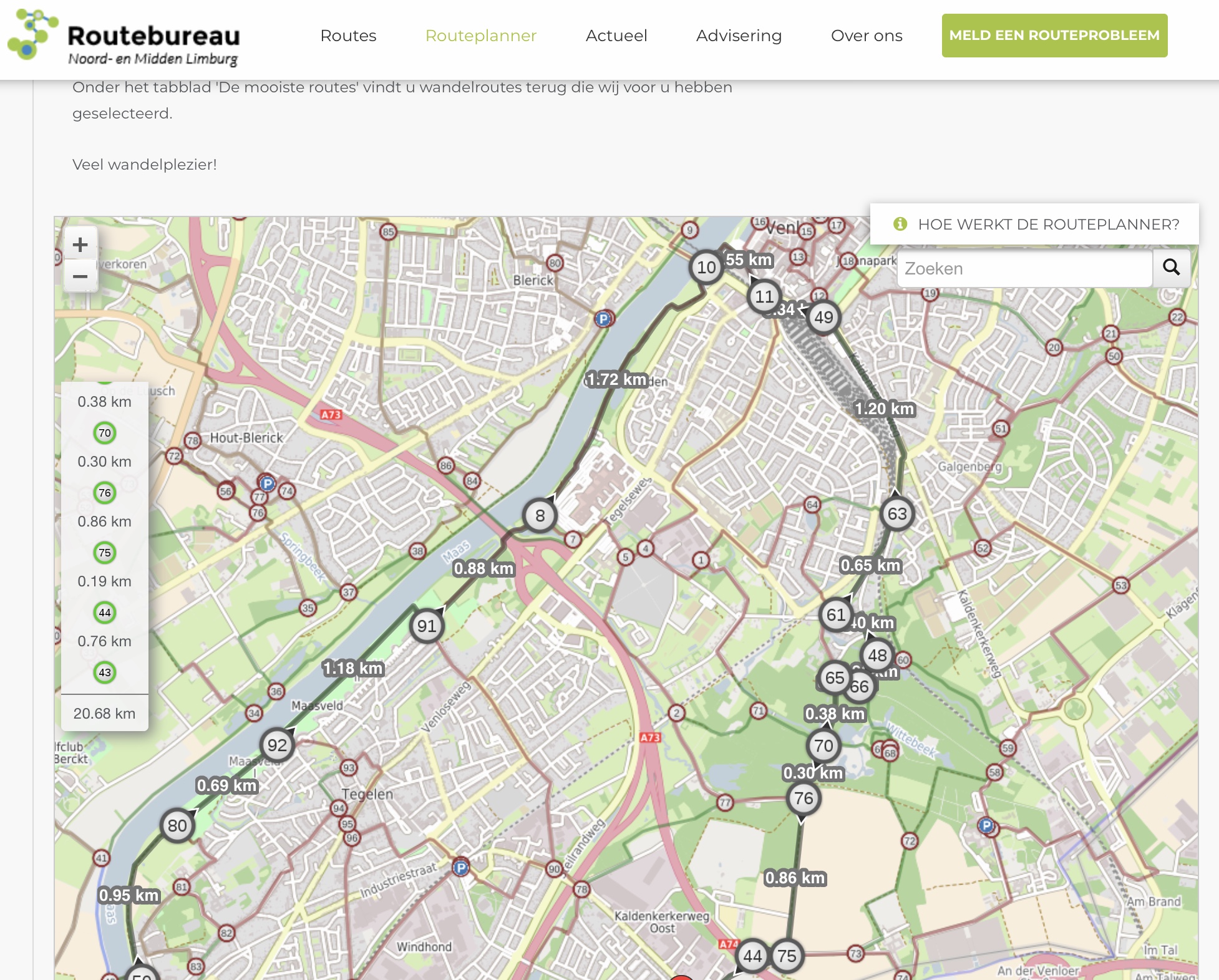Click the green node 44 in the route list
Viewport: 1219px width, 980px height.
coord(105,613)
